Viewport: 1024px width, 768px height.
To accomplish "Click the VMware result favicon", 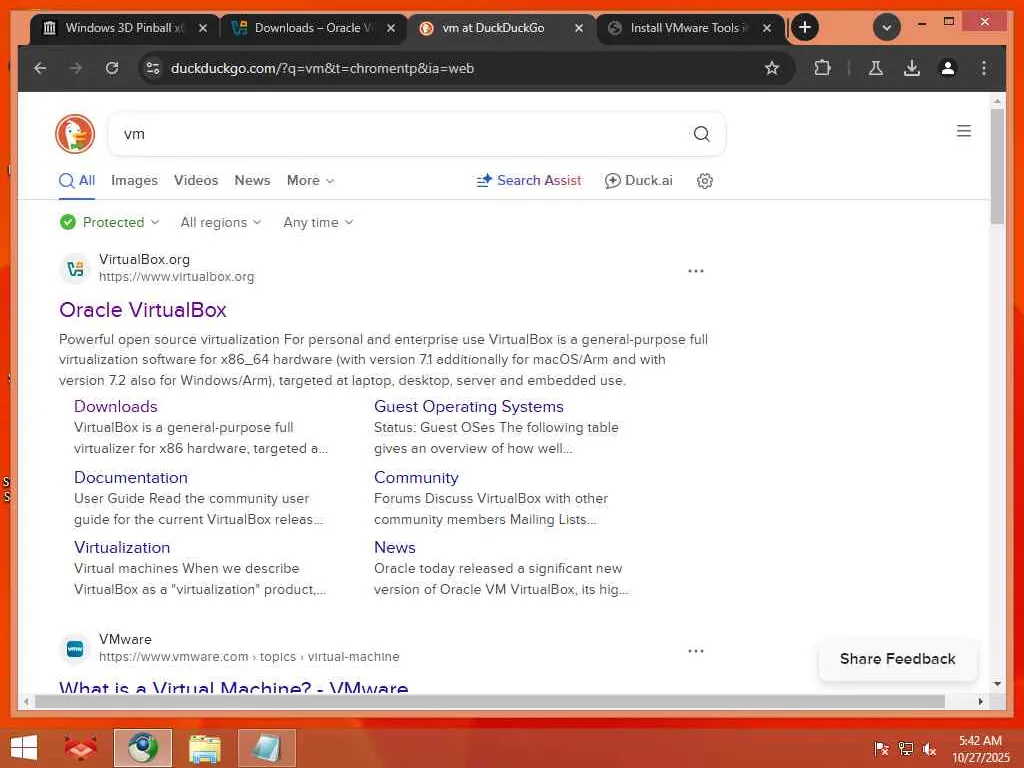I will coord(75,648).
